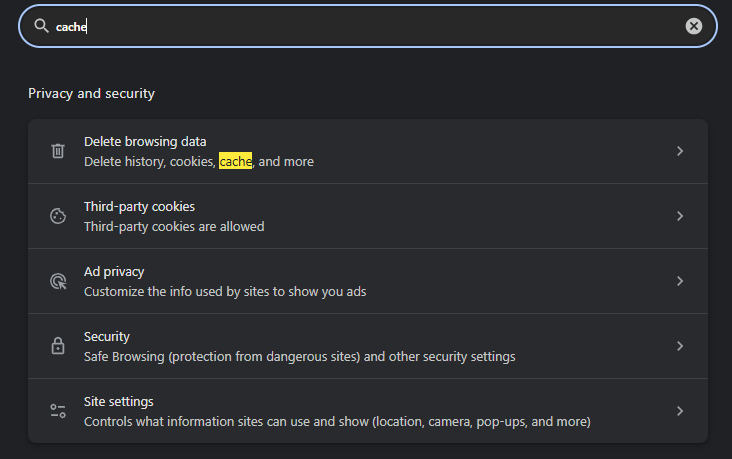The height and width of the screenshot is (459, 732).
Task: Expand Security row chevron arrow
Action: (680, 346)
